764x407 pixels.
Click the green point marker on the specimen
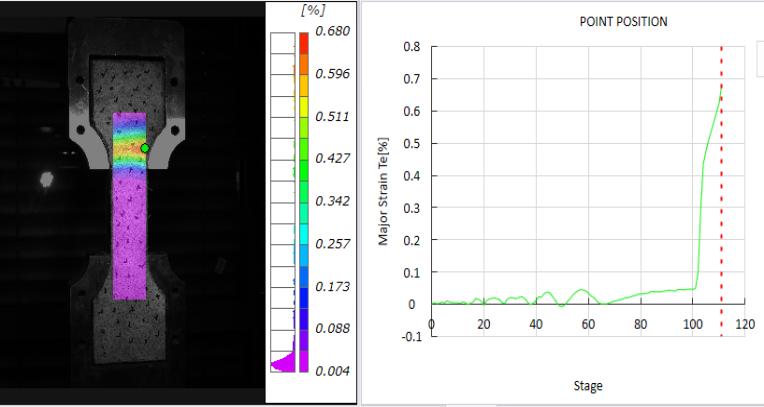[x=145, y=148]
